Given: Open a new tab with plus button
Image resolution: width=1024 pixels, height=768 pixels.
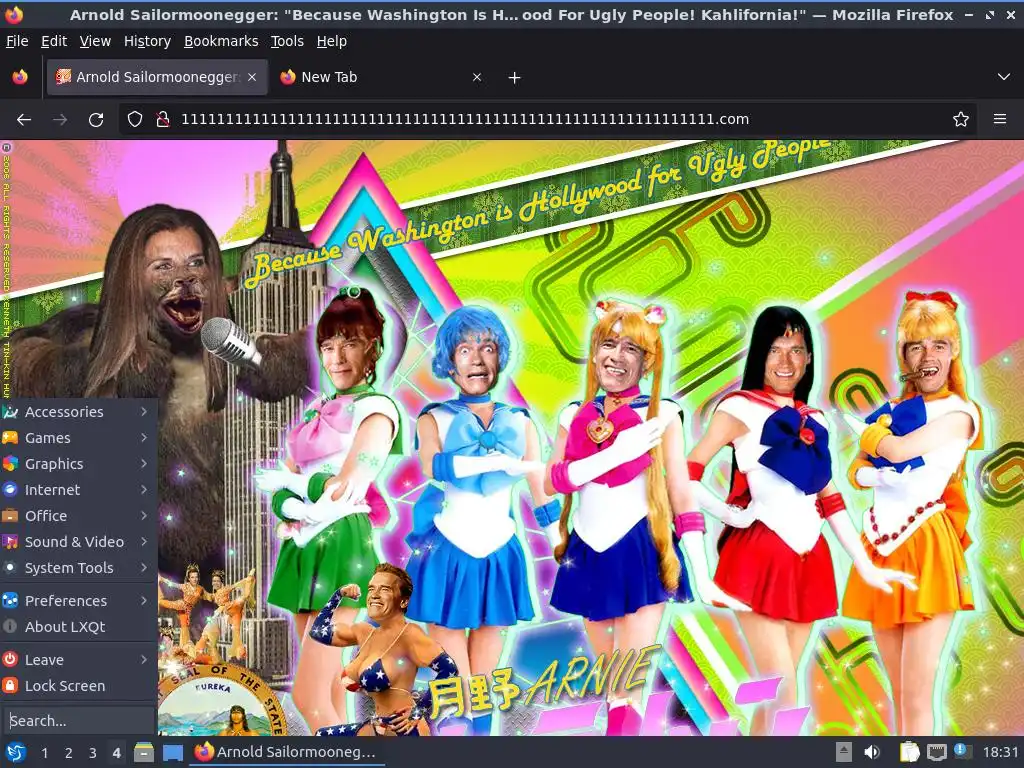Looking at the screenshot, I should click(515, 78).
